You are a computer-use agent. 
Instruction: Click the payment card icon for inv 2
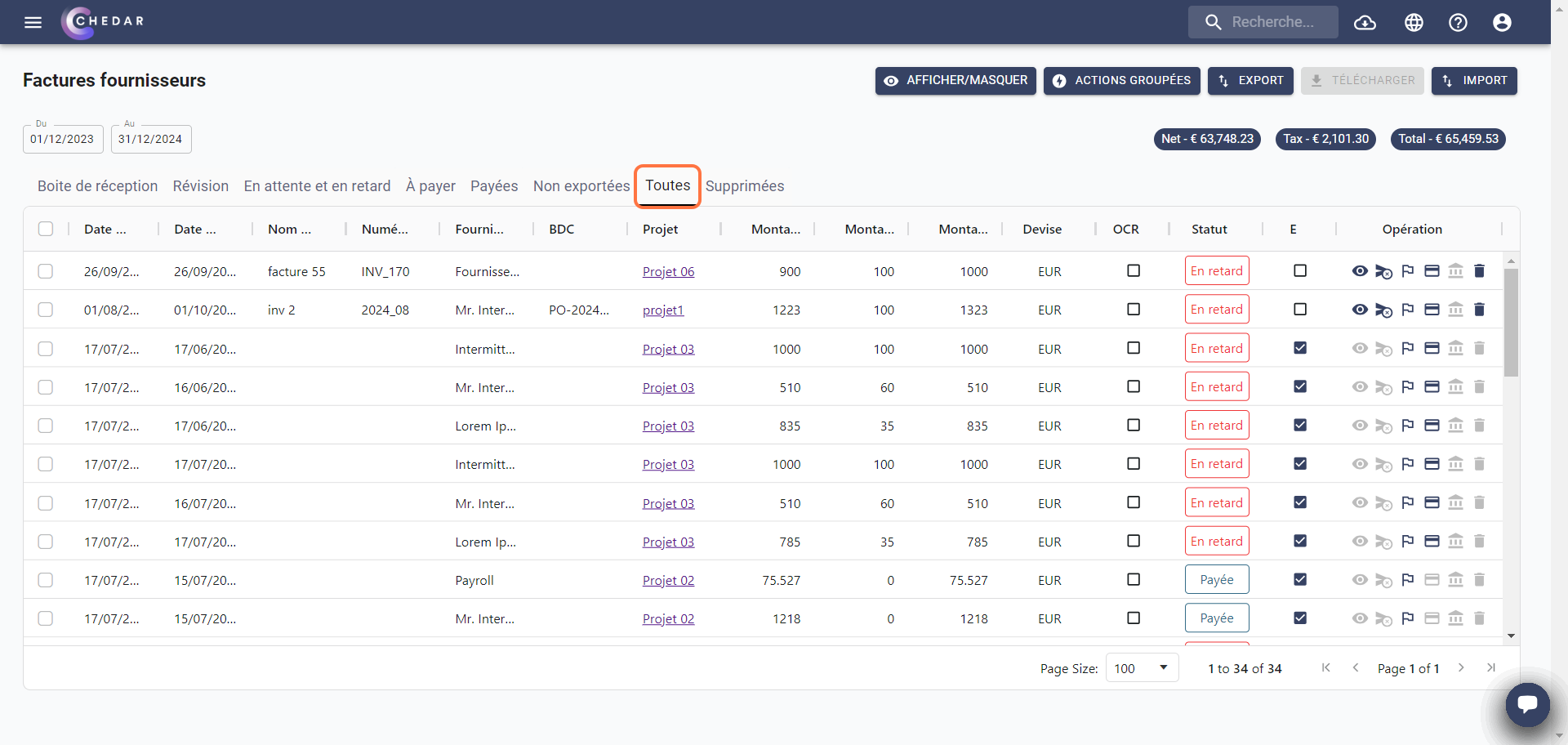pos(1432,310)
